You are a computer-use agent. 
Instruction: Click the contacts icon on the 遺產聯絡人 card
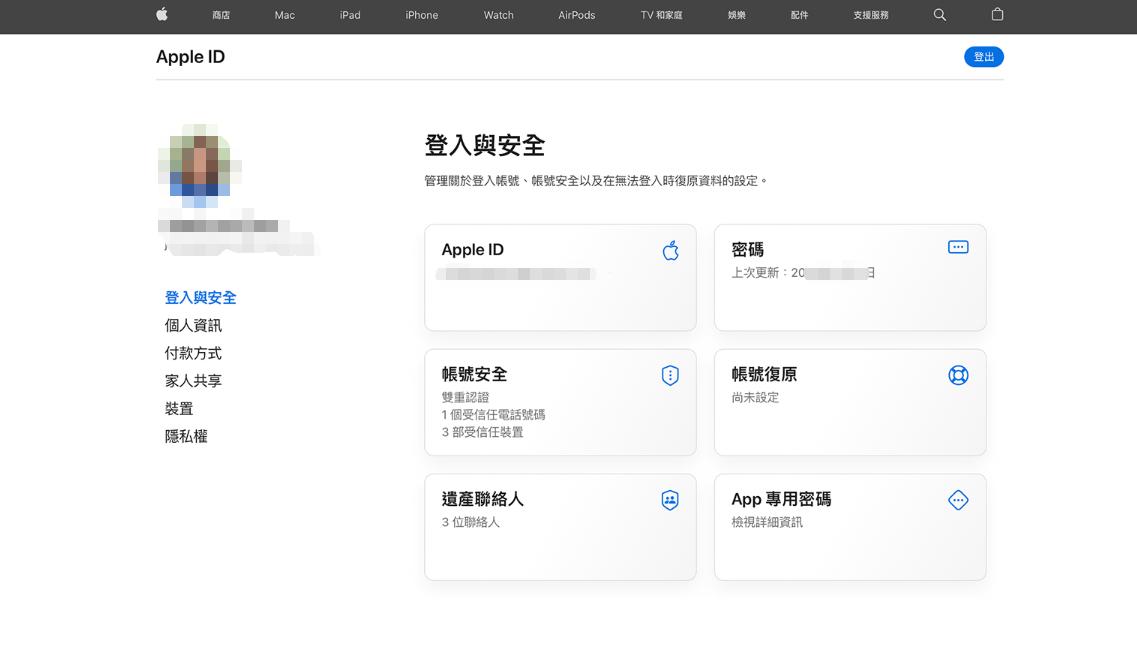coord(670,500)
